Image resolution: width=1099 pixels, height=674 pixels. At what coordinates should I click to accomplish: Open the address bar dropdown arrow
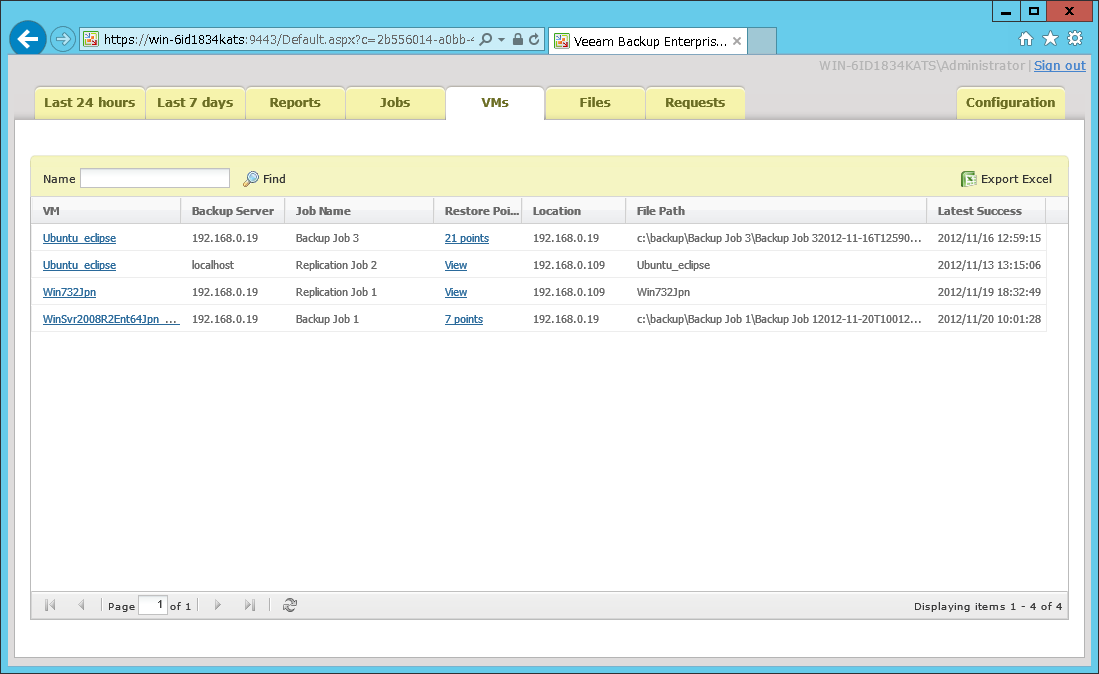(x=501, y=40)
